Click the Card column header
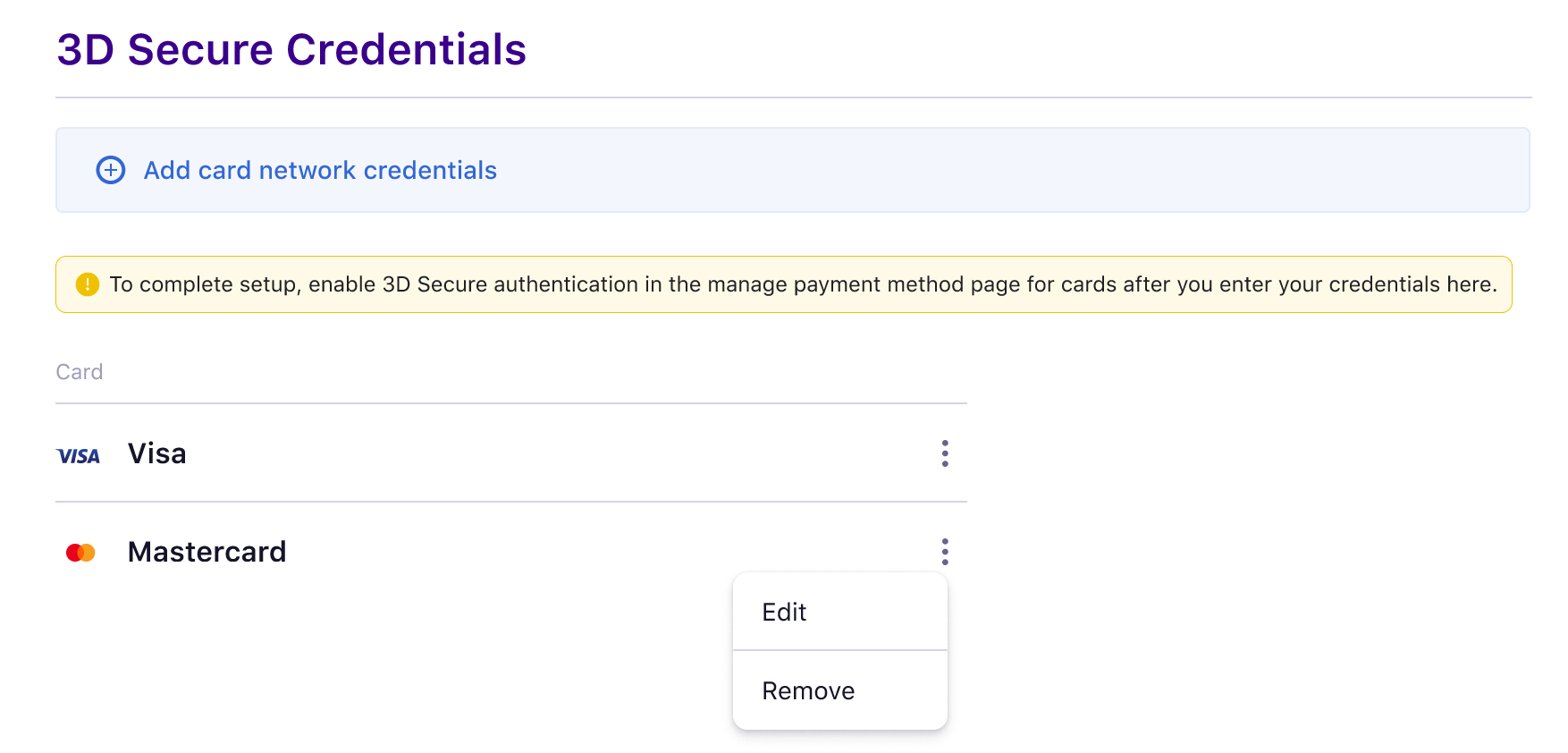Screen dimensions: 1568x753 coord(80,372)
